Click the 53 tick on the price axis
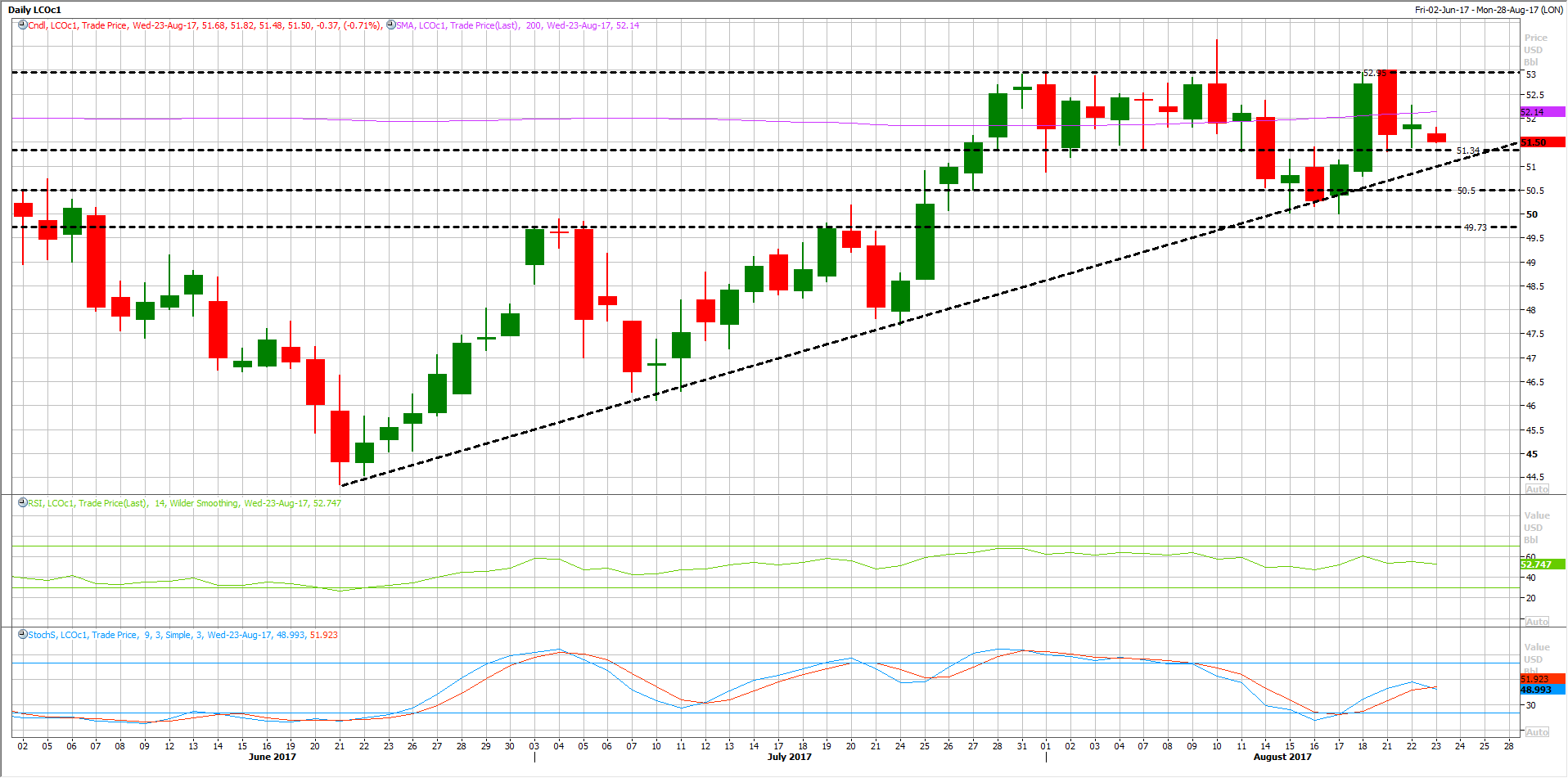This screenshot has width=1568, height=778. tap(1531, 74)
